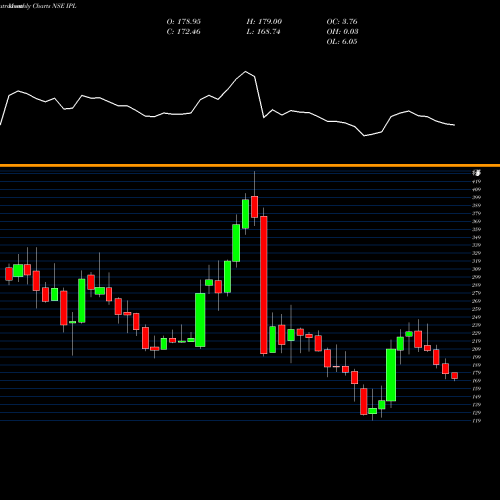This screenshot has height=500, width=500.
Task: Click the 119 price axis label
Action: coord(477,421)
